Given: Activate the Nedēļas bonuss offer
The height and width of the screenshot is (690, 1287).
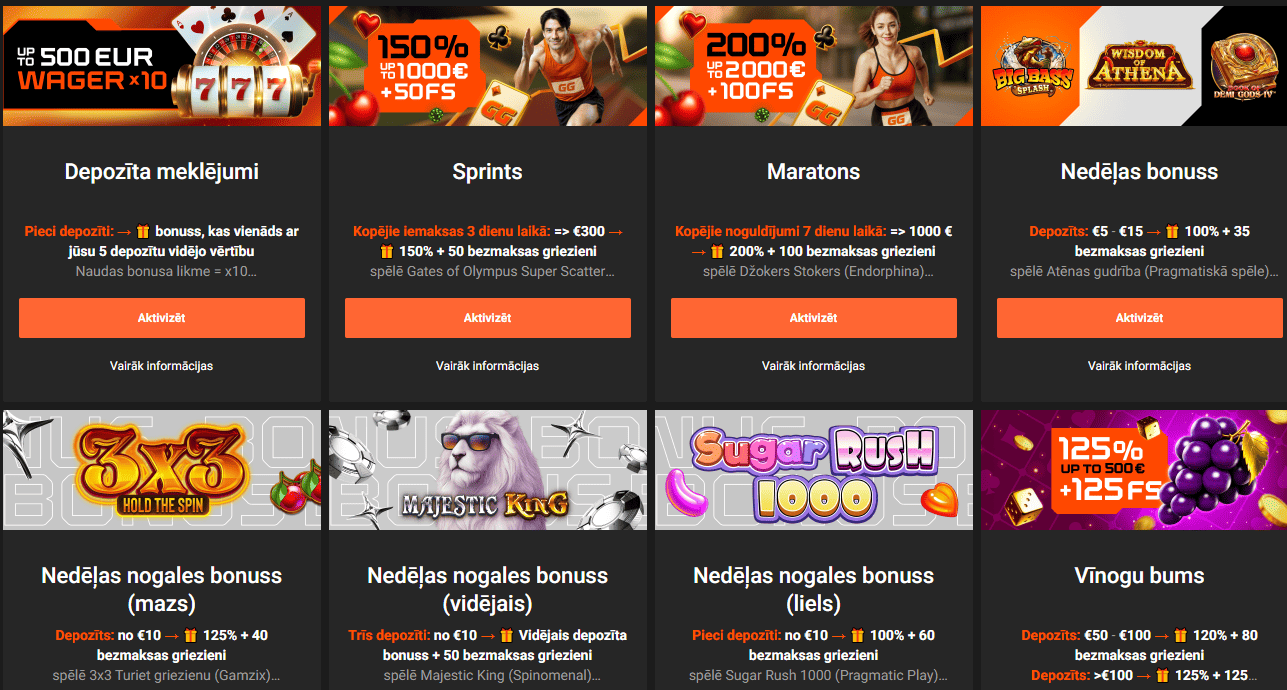Looking at the screenshot, I should 1139,318.
